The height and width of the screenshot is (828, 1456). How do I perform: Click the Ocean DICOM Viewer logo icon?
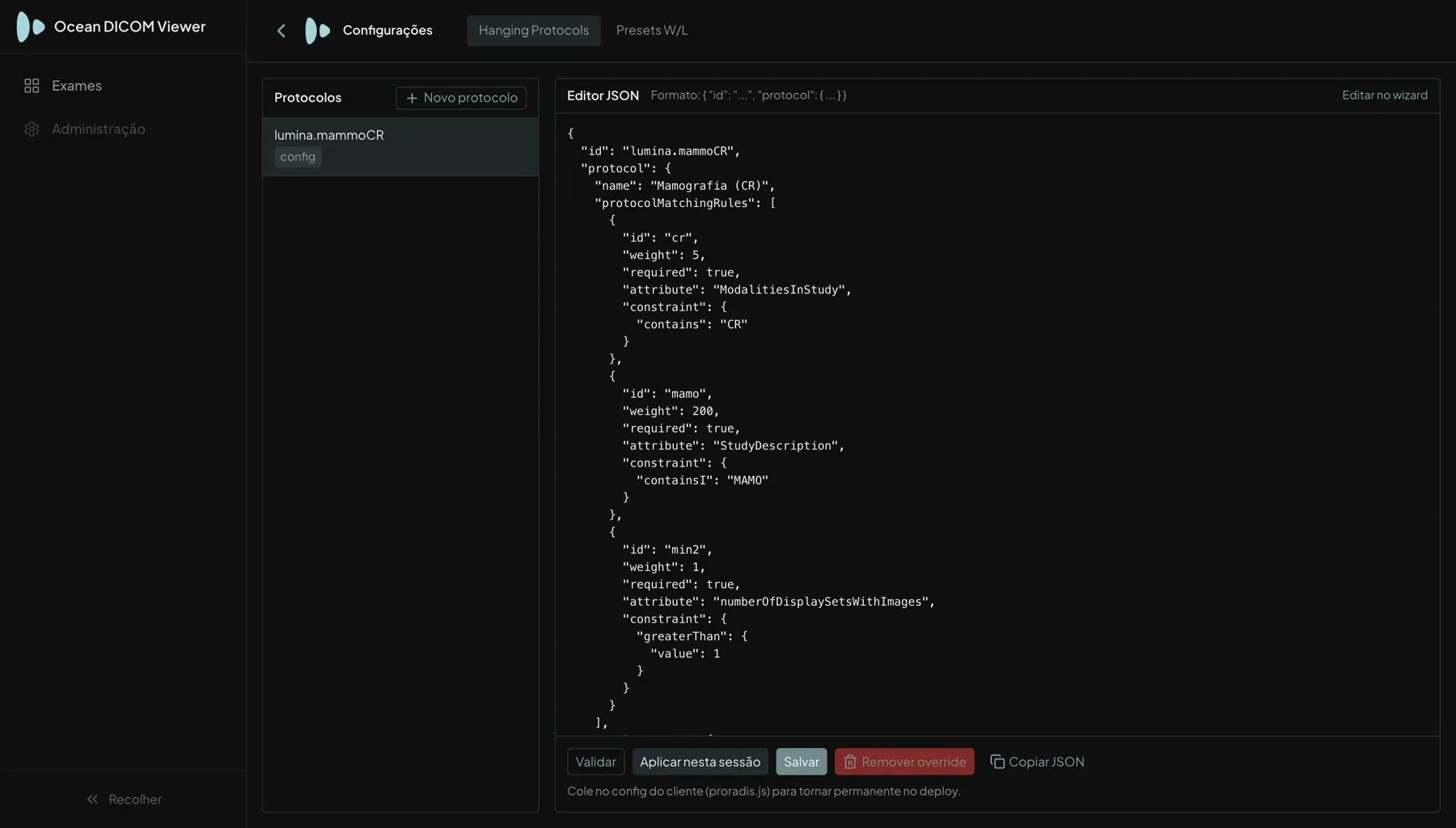[31, 27]
